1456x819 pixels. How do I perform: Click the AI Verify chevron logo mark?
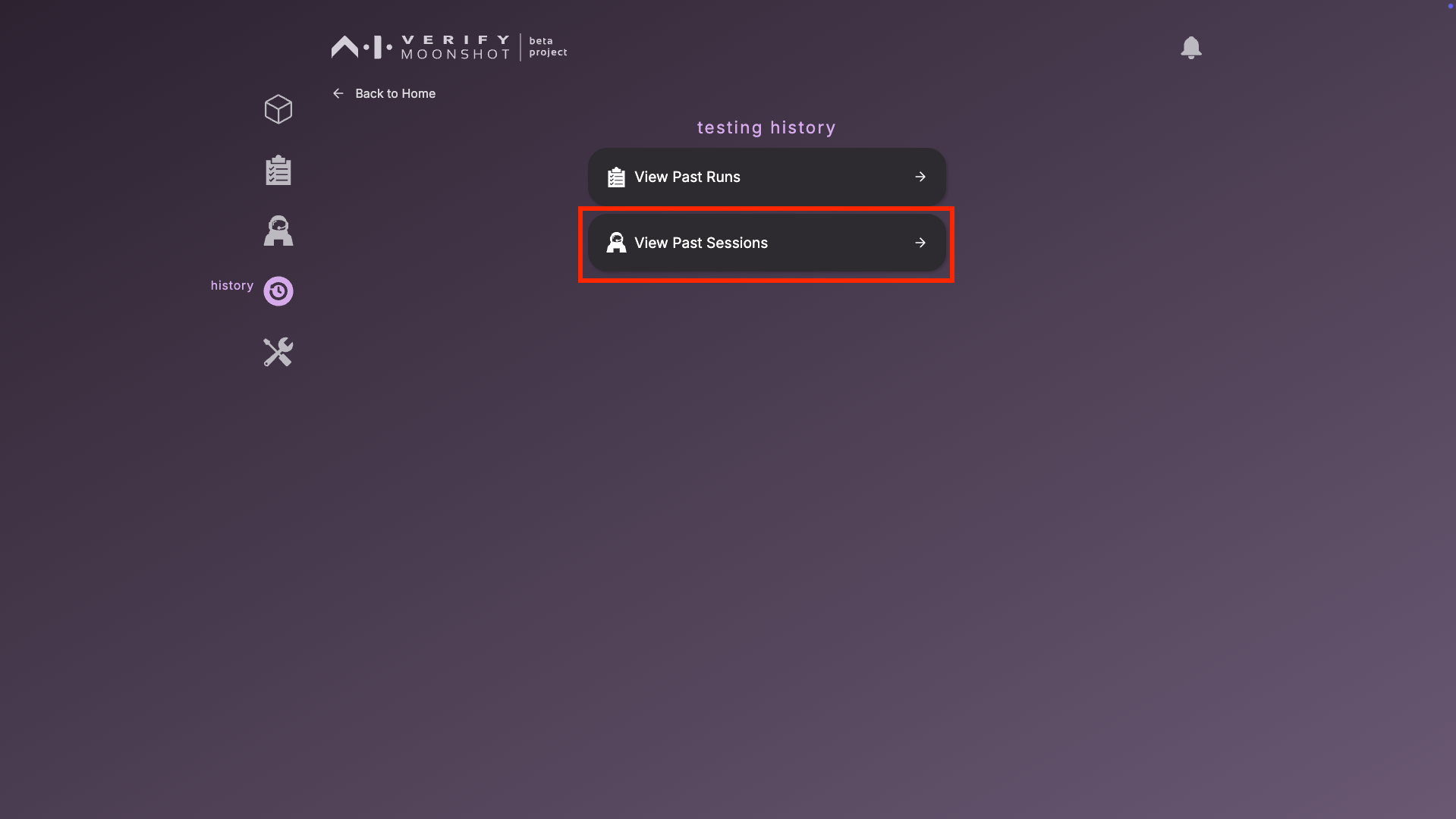tap(344, 47)
